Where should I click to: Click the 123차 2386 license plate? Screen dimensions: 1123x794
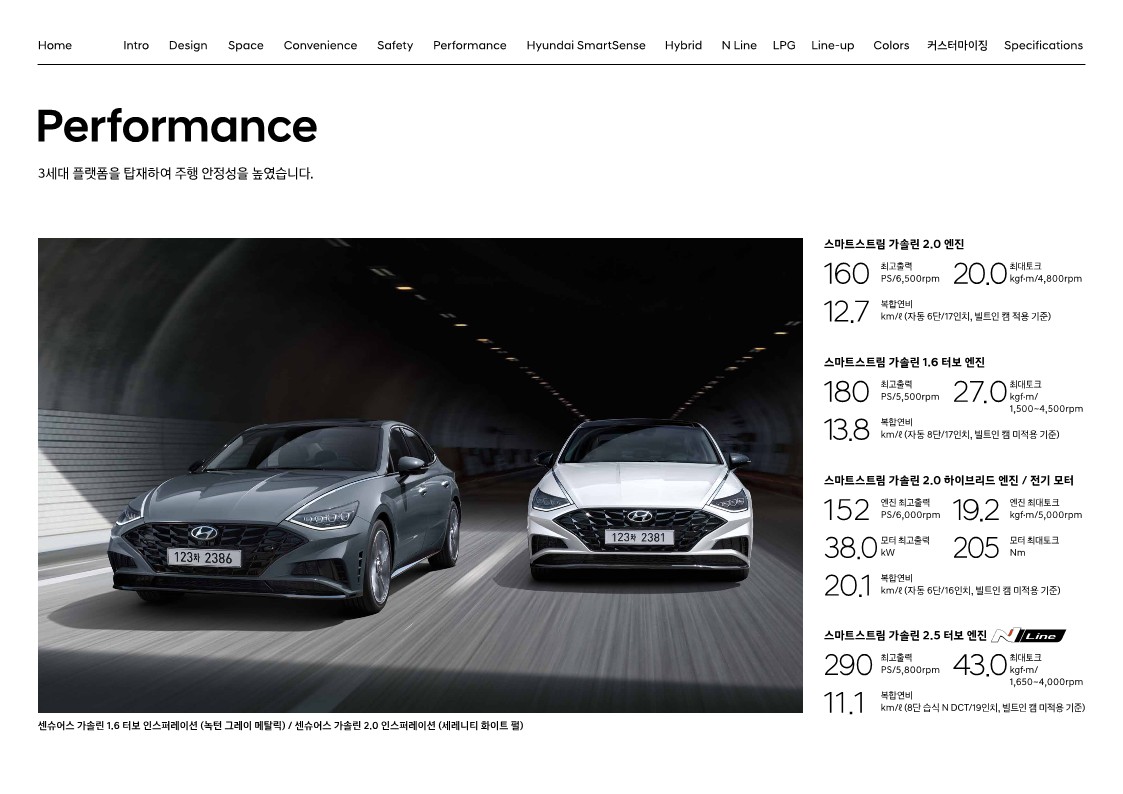[204, 558]
